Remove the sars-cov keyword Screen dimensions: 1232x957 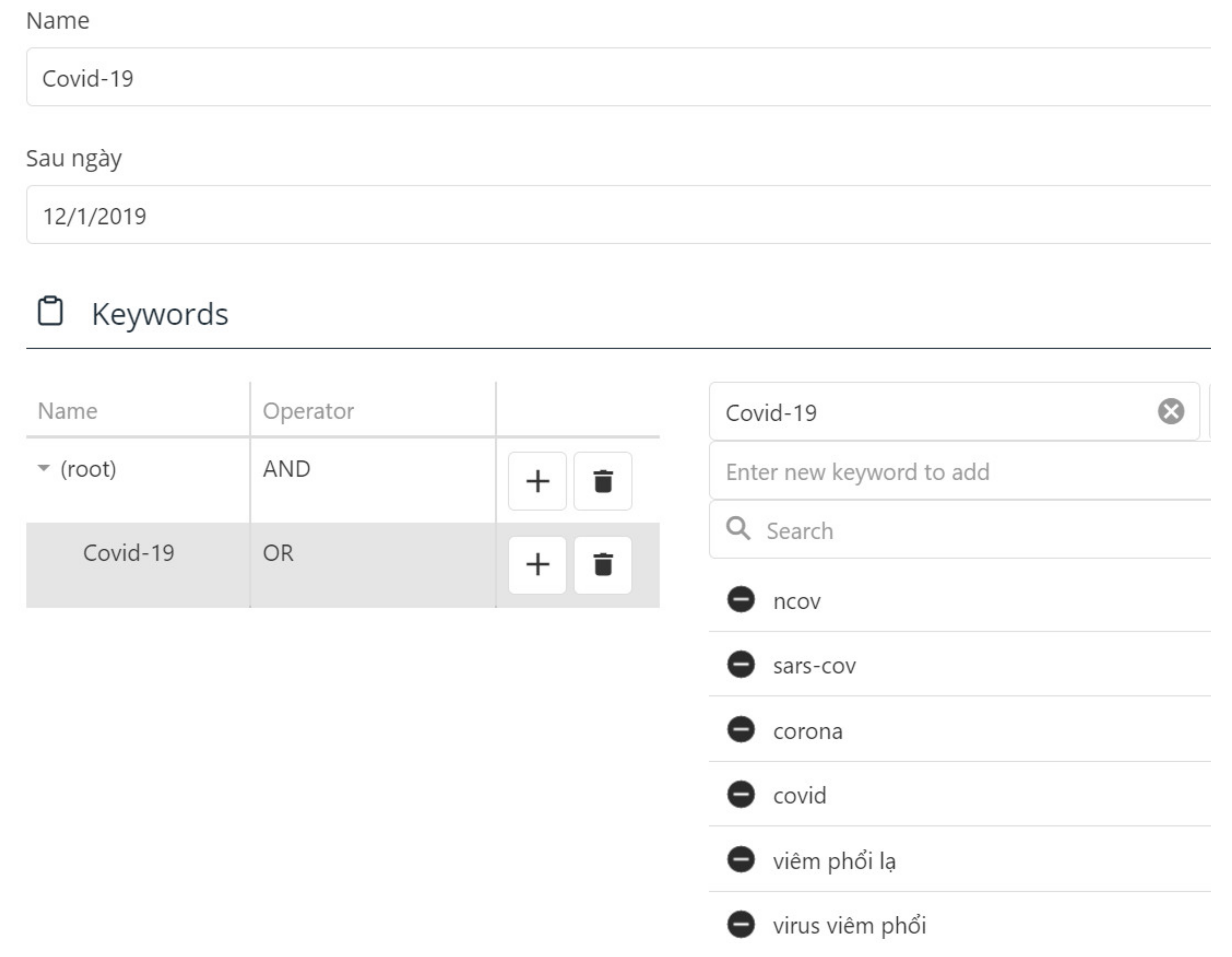741,664
